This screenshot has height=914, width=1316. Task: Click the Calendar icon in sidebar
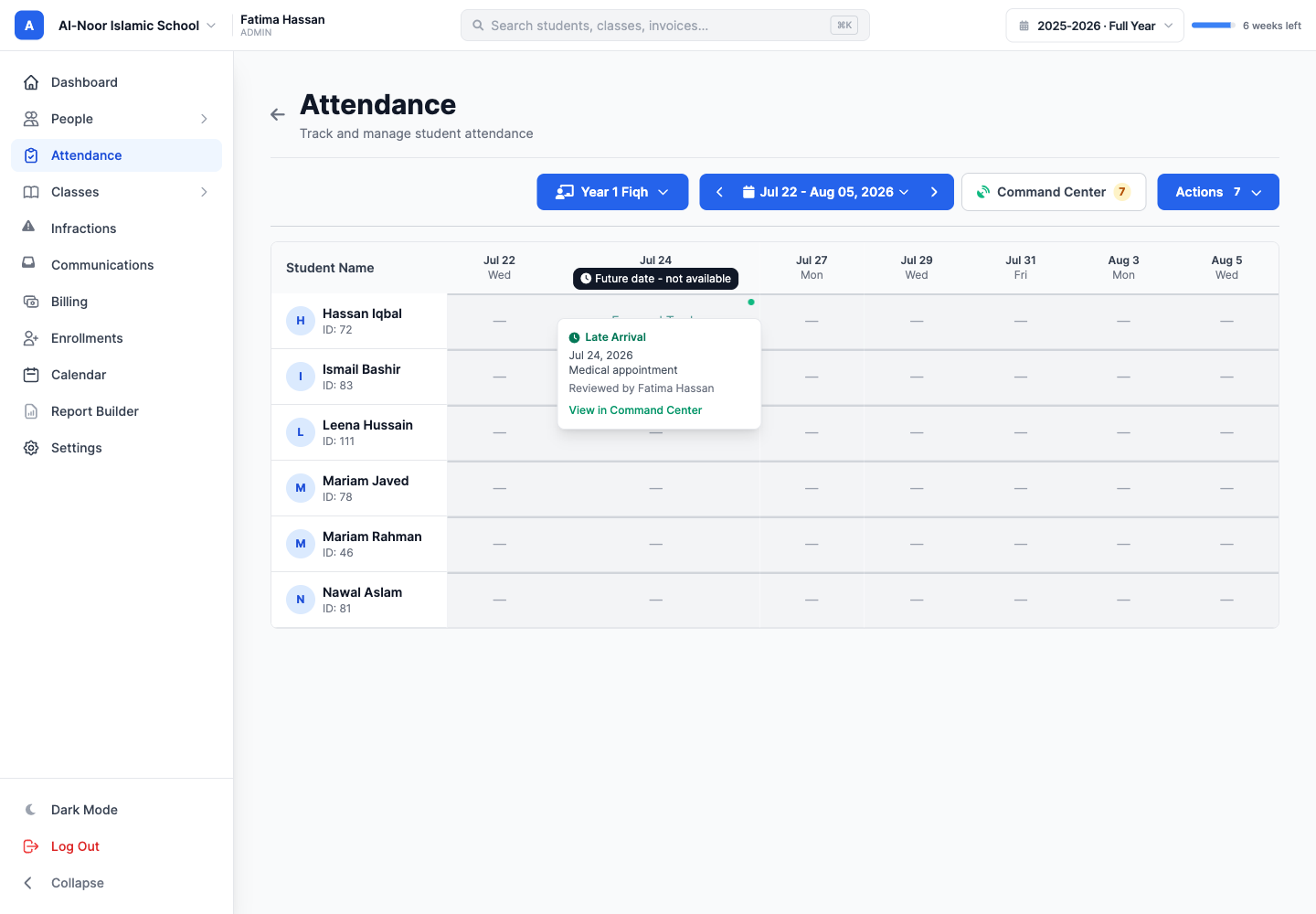pyautogui.click(x=31, y=375)
